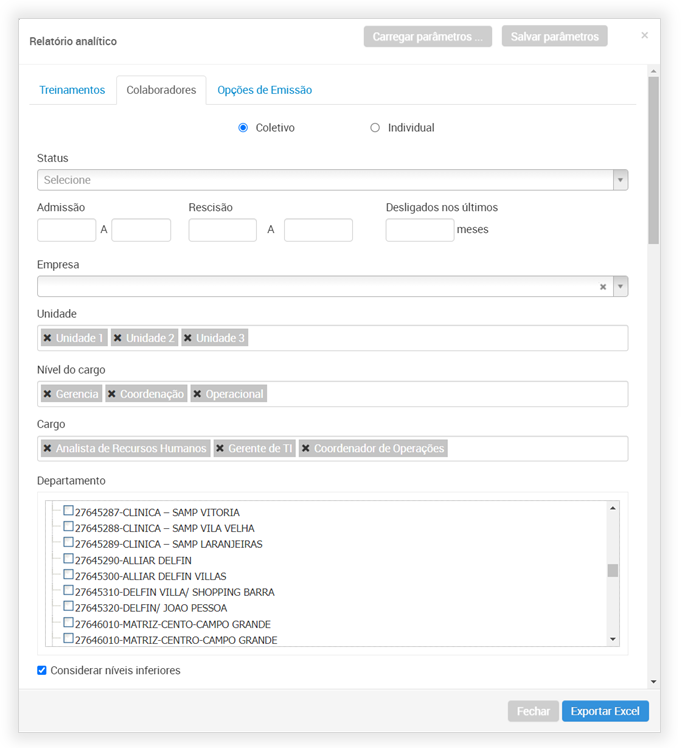
Task: Remove the Coordenação tag
Action: (112, 394)
